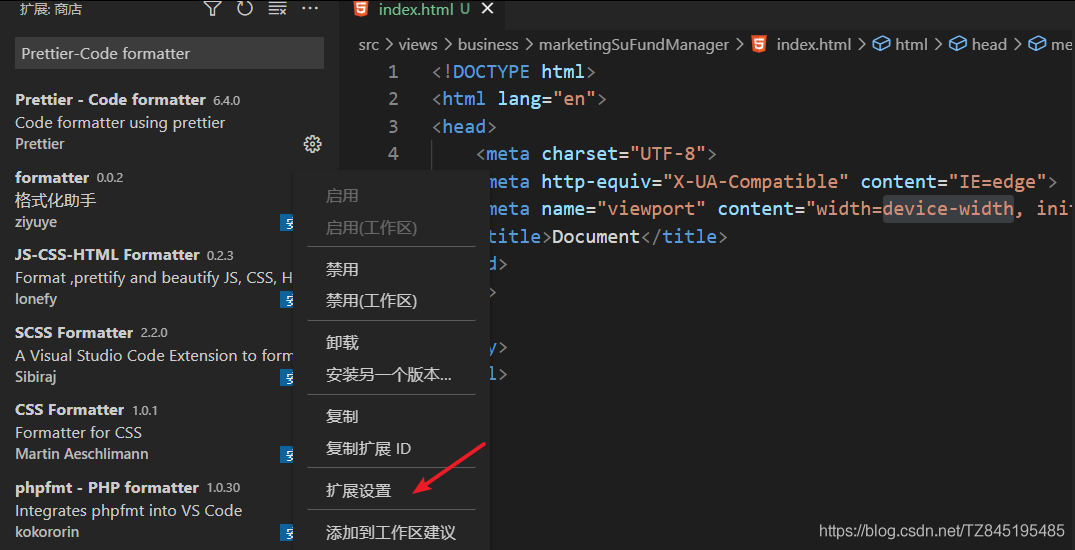Screen dimensions: 1075x550
Task: Click 添加到工作区建议 menu item
Action: pyautogui.click(x=391, y=533)
